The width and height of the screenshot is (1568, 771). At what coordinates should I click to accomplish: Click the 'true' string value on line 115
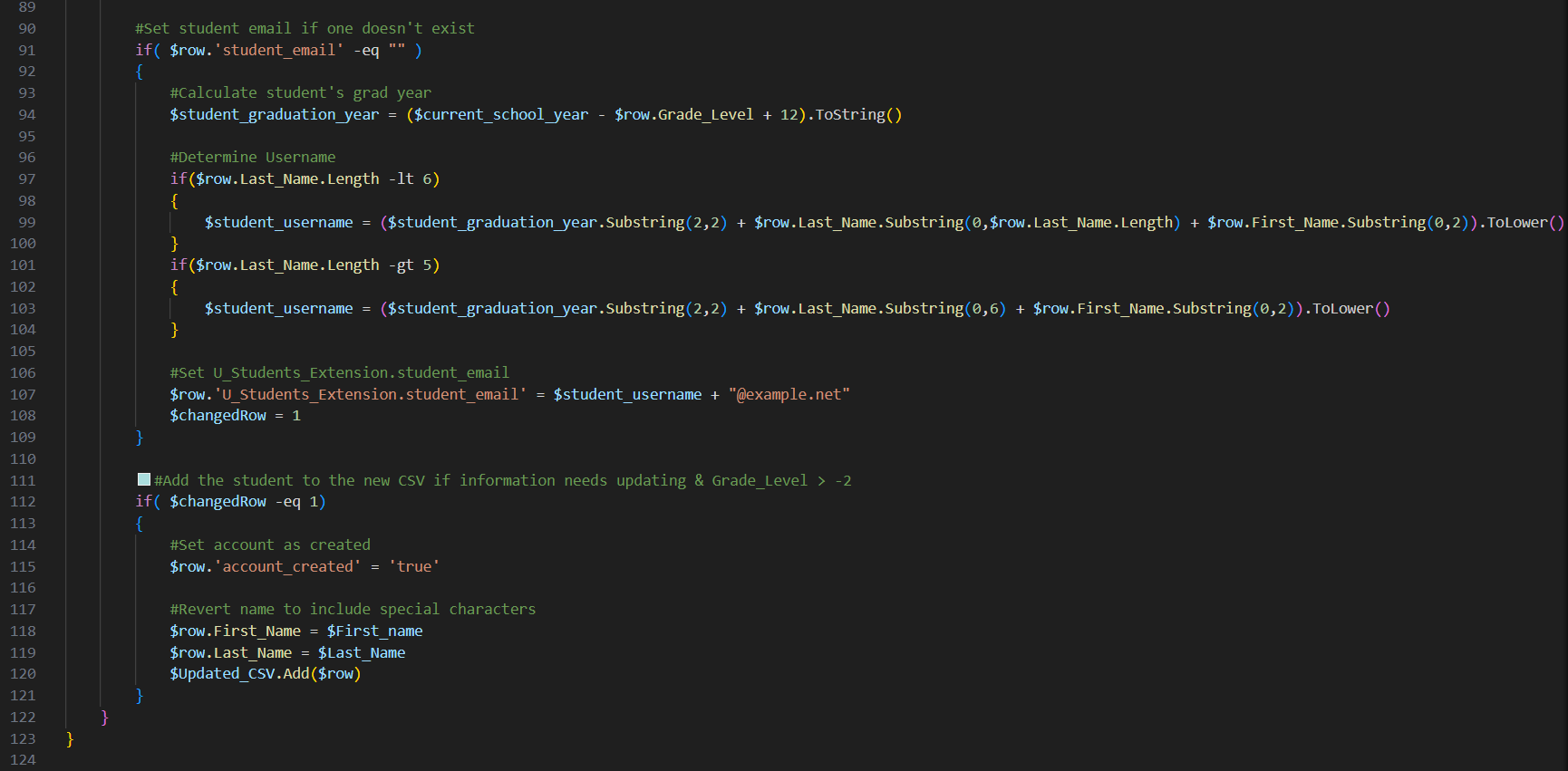[x=414, y=567]
